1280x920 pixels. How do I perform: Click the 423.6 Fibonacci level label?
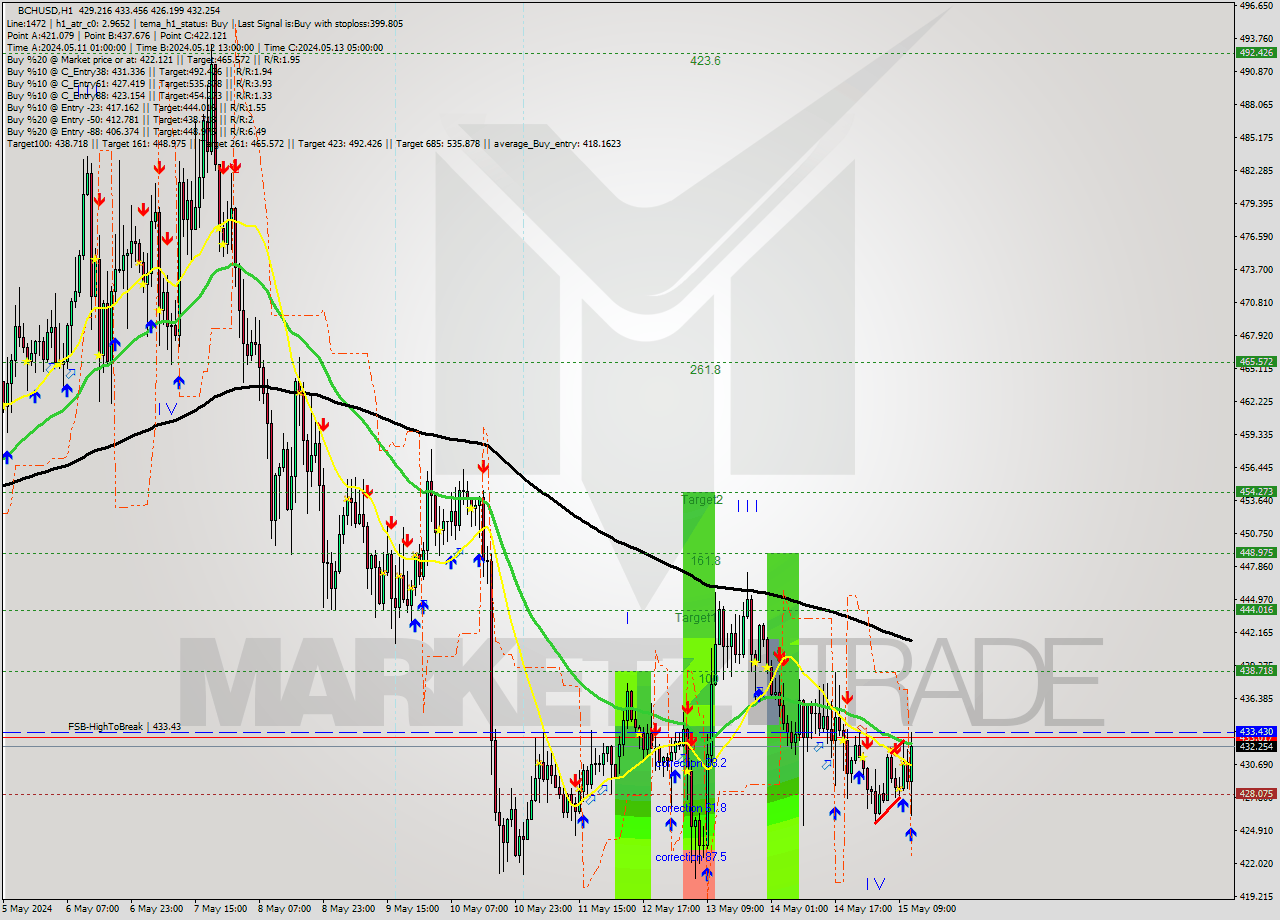(705, 61)
